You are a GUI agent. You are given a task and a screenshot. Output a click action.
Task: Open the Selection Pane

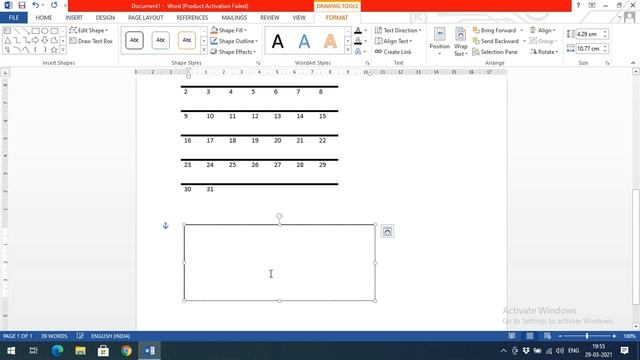click(495, 52)
